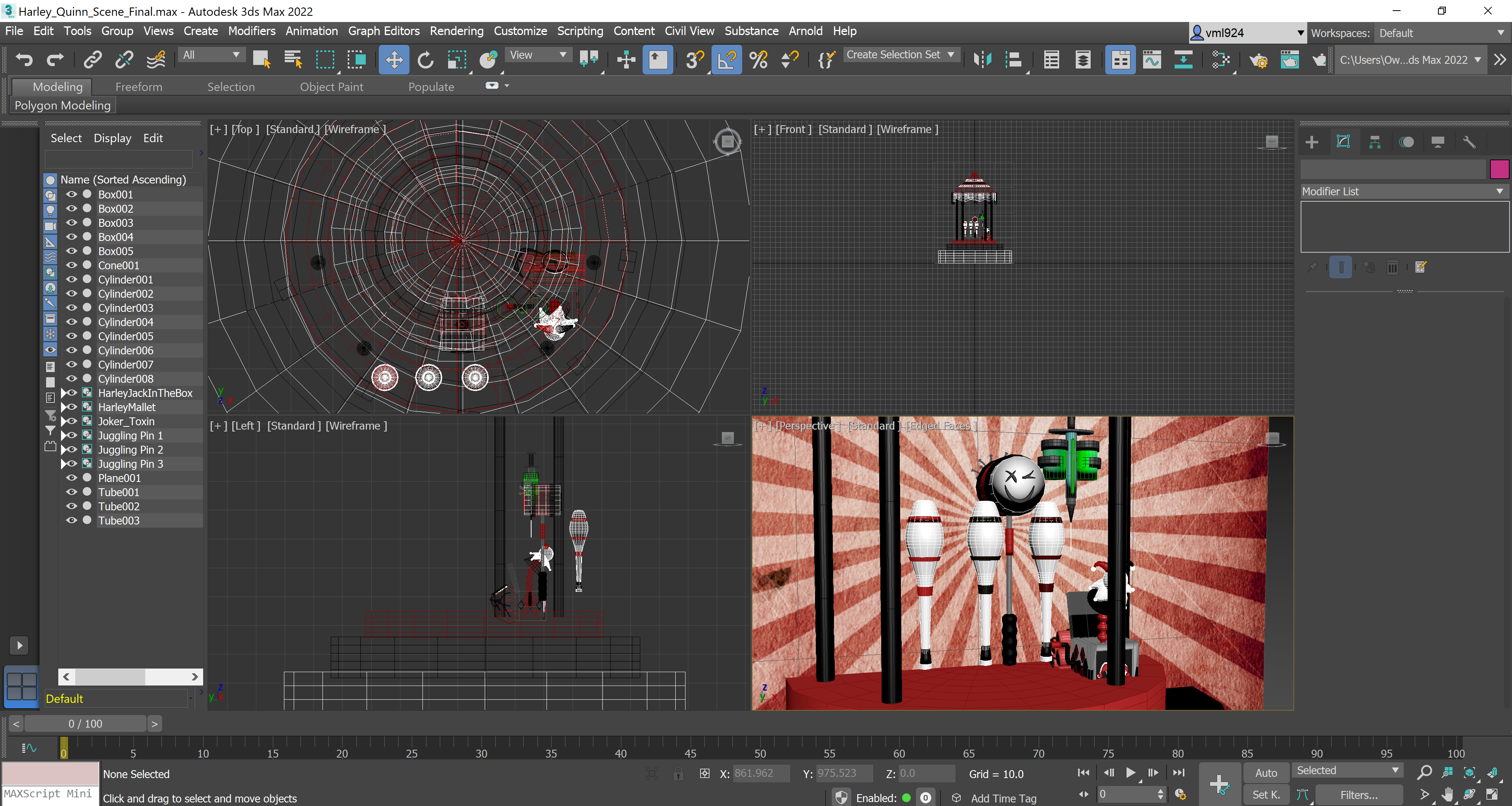Toggle the 3D Snaps button
Image resolution: width=1512 pixels, height=806 pixels.
[695, 59]
